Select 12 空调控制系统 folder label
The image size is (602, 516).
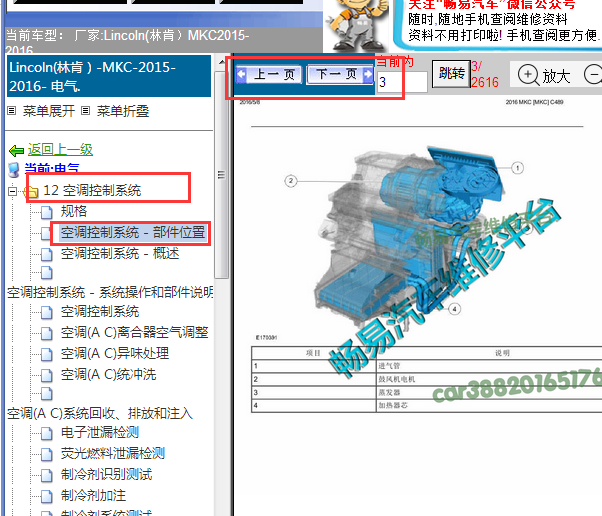coord(92,190)
